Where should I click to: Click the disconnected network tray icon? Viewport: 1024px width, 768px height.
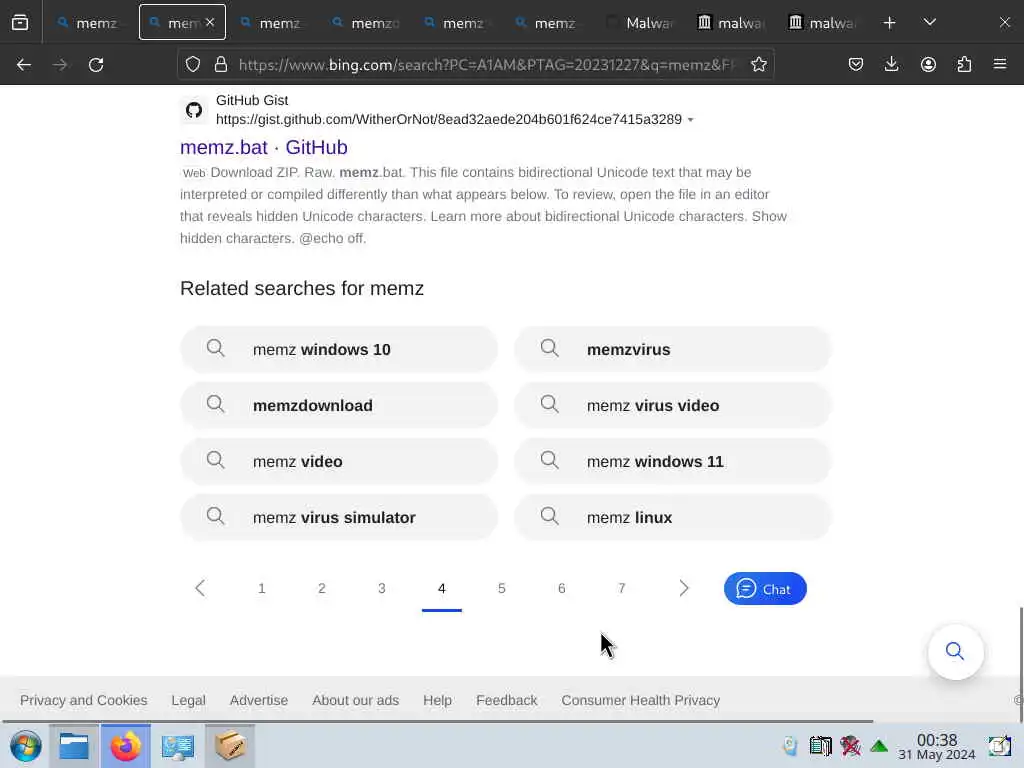(x=850, y=746)
